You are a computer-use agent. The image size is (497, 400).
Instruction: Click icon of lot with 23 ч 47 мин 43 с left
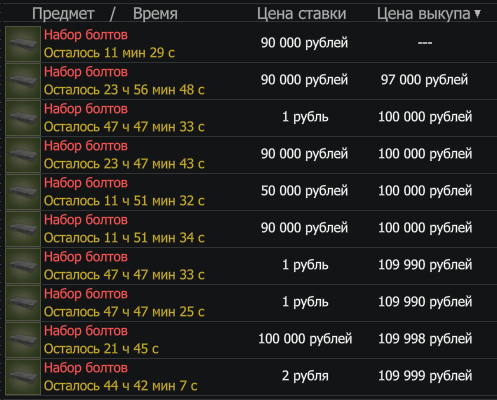[x=23, y=155]
